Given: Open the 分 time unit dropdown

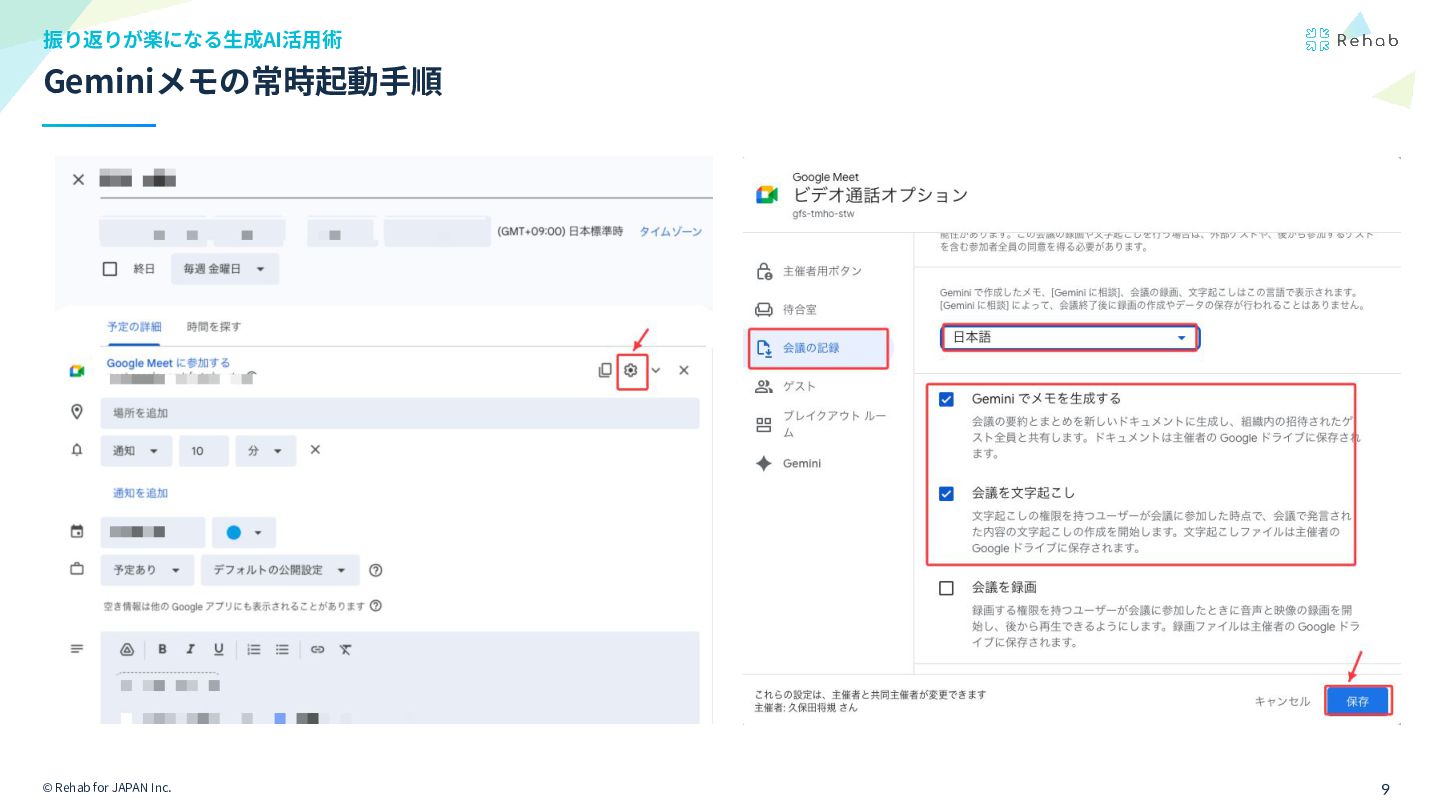Looking at the screenshot, I should click(x=266, y=451).
